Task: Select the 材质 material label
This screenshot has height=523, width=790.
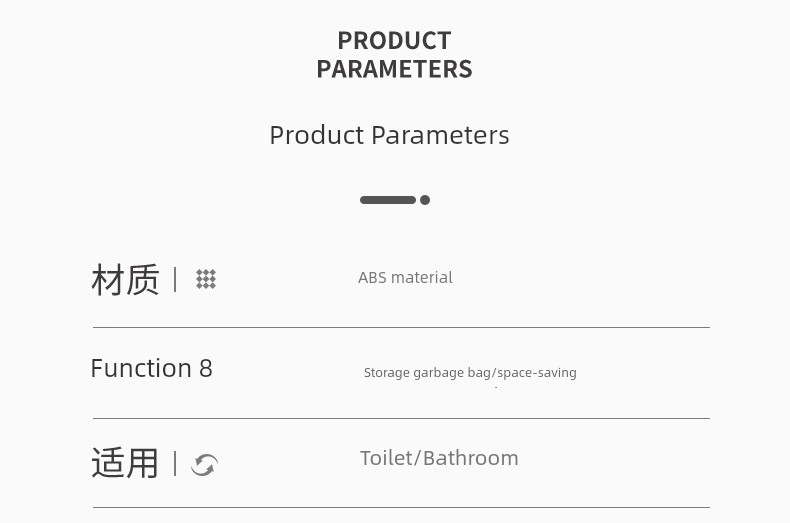Action: click(125, 279)
